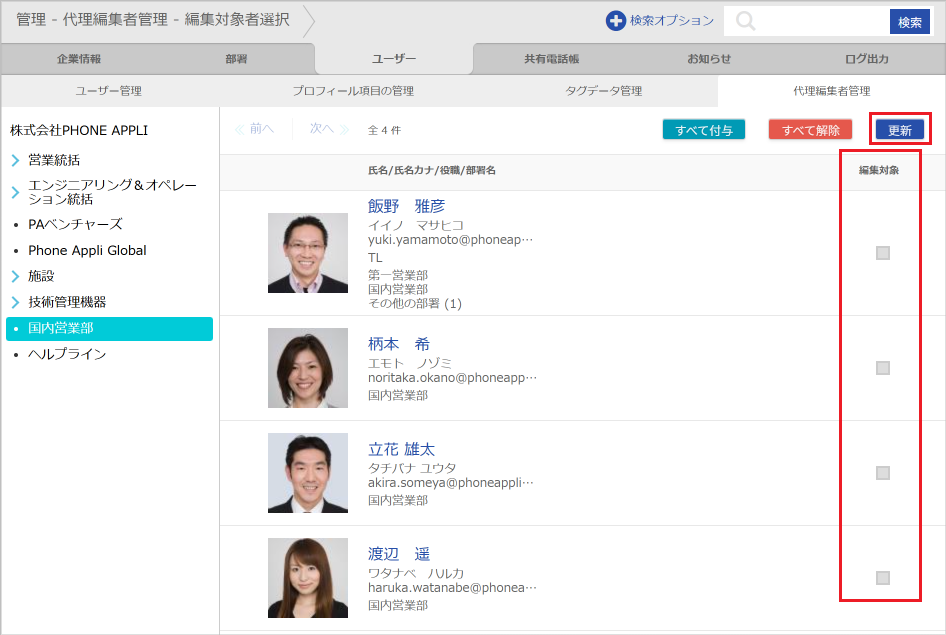
Task: Click the profile photo of 飯野 雅彦
Action: pos(308,253)
